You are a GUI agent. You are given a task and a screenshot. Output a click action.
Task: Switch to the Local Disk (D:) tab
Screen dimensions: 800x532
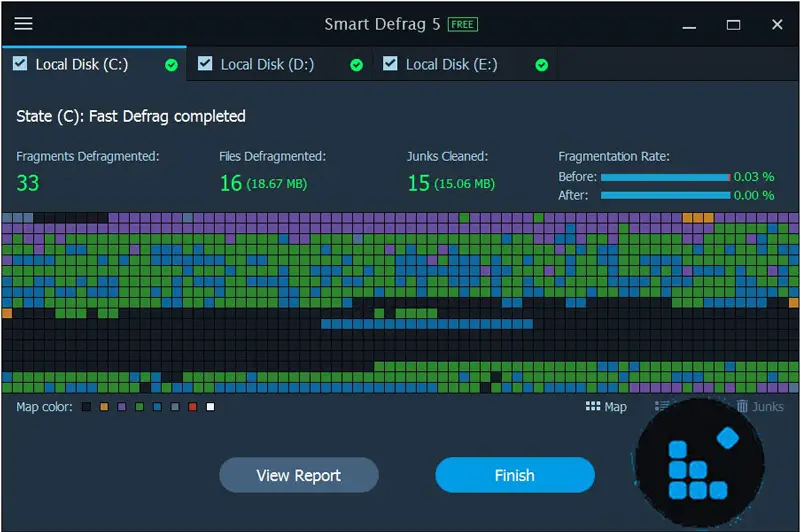tap(280, 64)
